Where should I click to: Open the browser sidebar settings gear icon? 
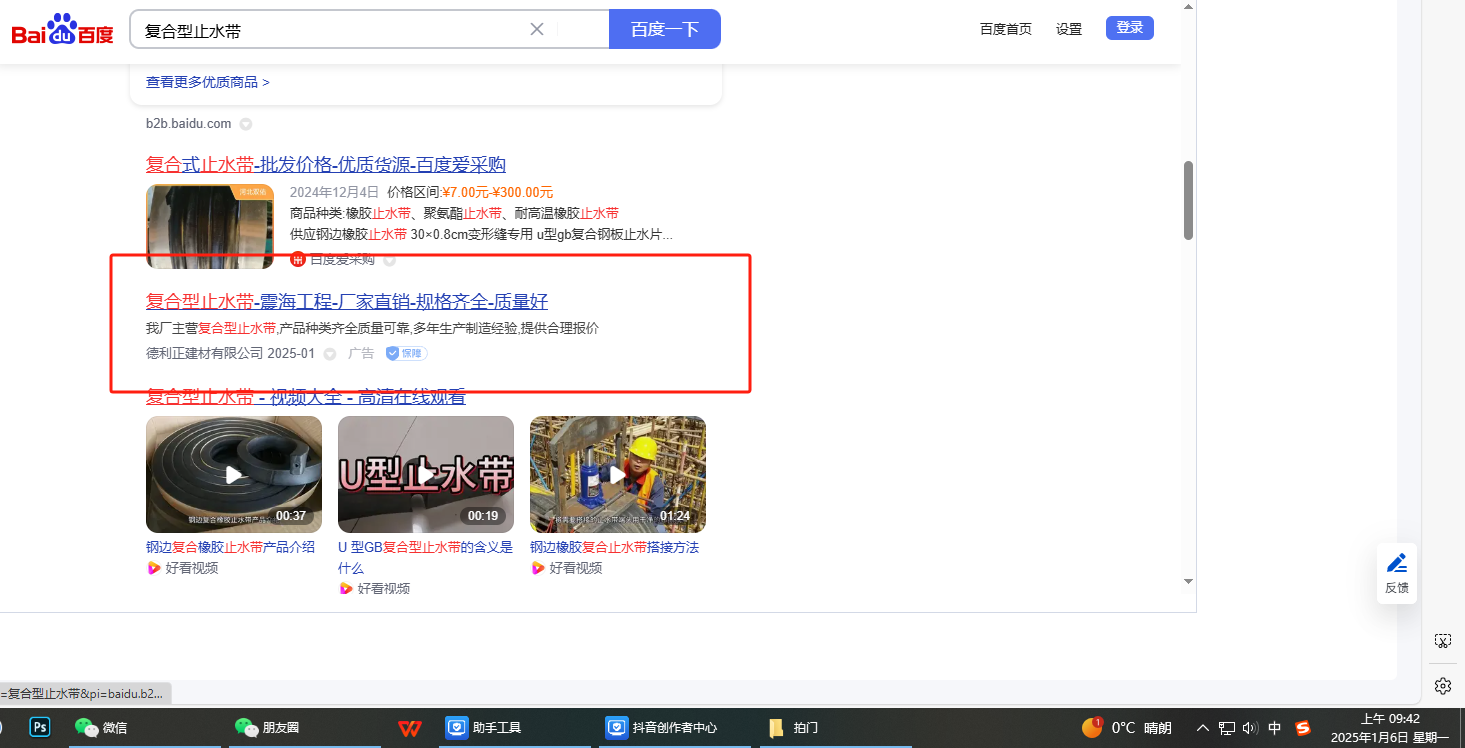[1442, 686]
